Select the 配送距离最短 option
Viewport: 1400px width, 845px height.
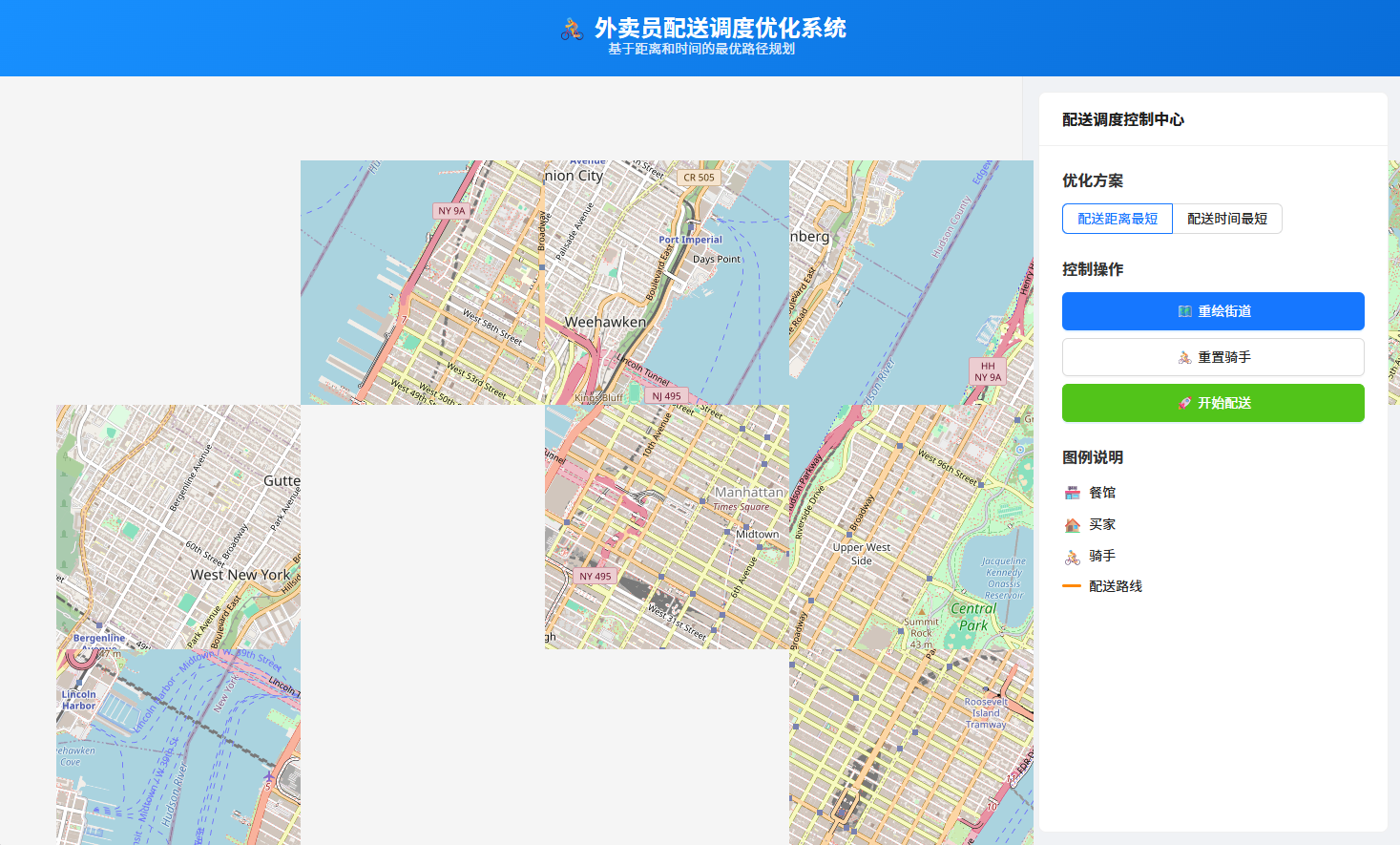pos(1117,219)
